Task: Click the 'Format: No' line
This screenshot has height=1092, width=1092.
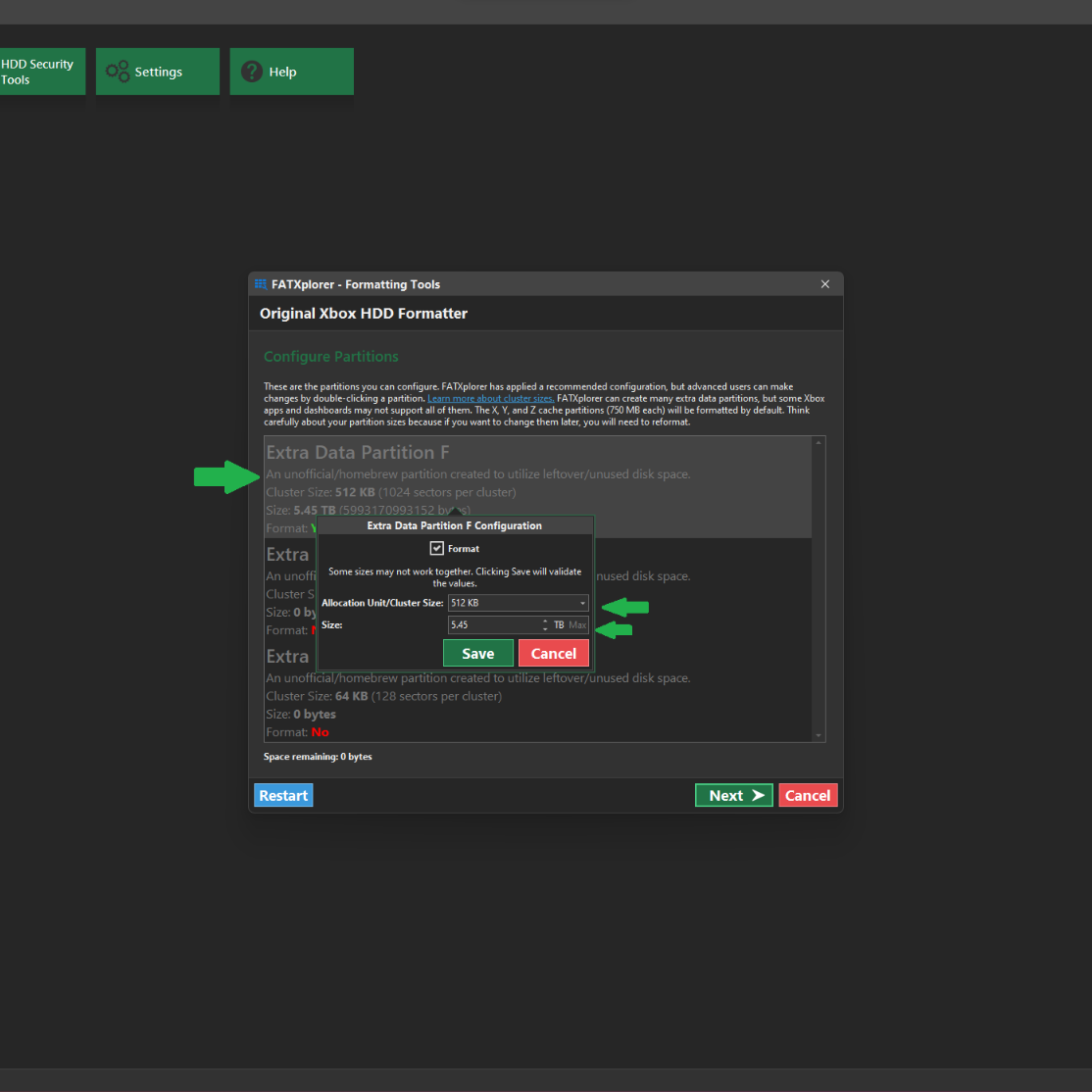Action: coord(297,732)
